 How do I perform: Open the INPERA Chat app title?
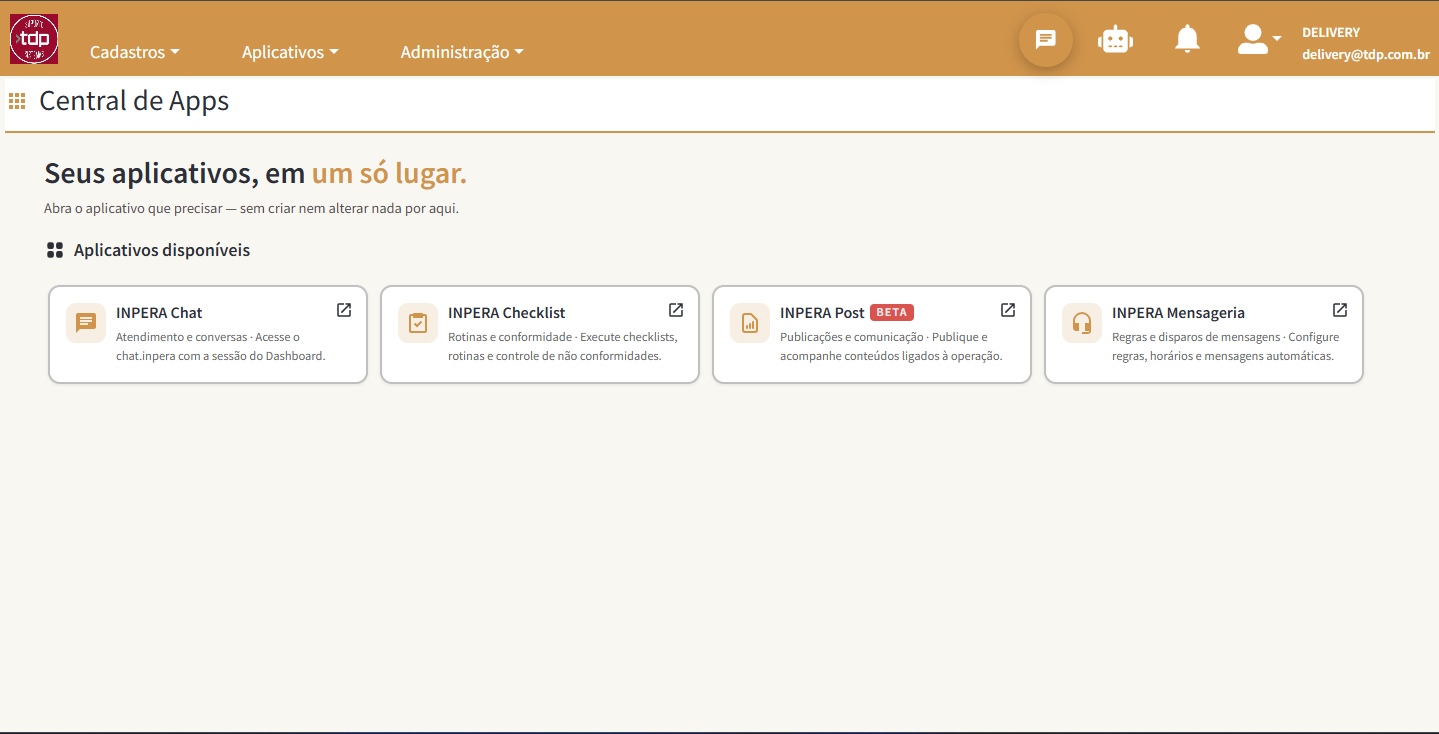[159, 313]
